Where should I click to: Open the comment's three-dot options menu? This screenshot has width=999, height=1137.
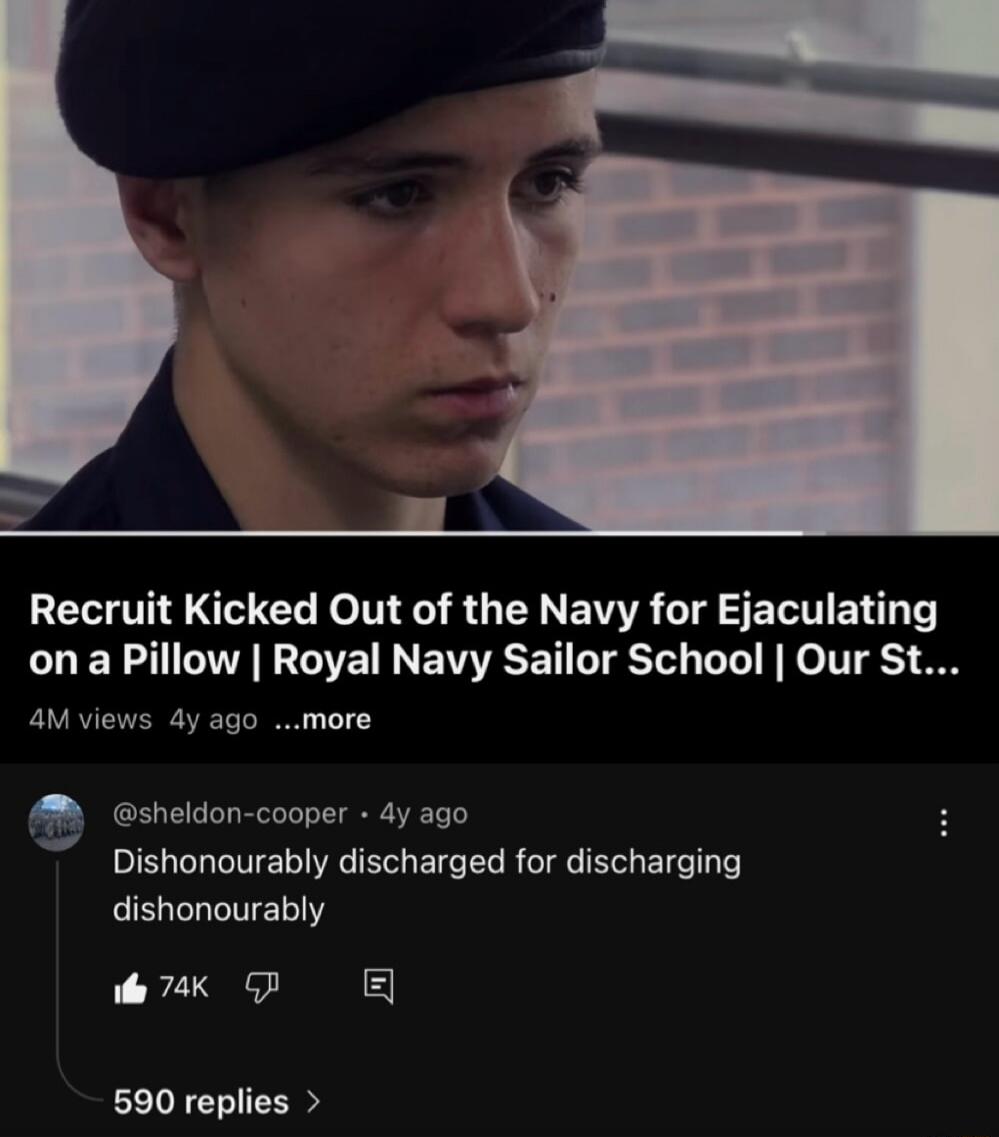pyautogui.click(x=943, y=823)
